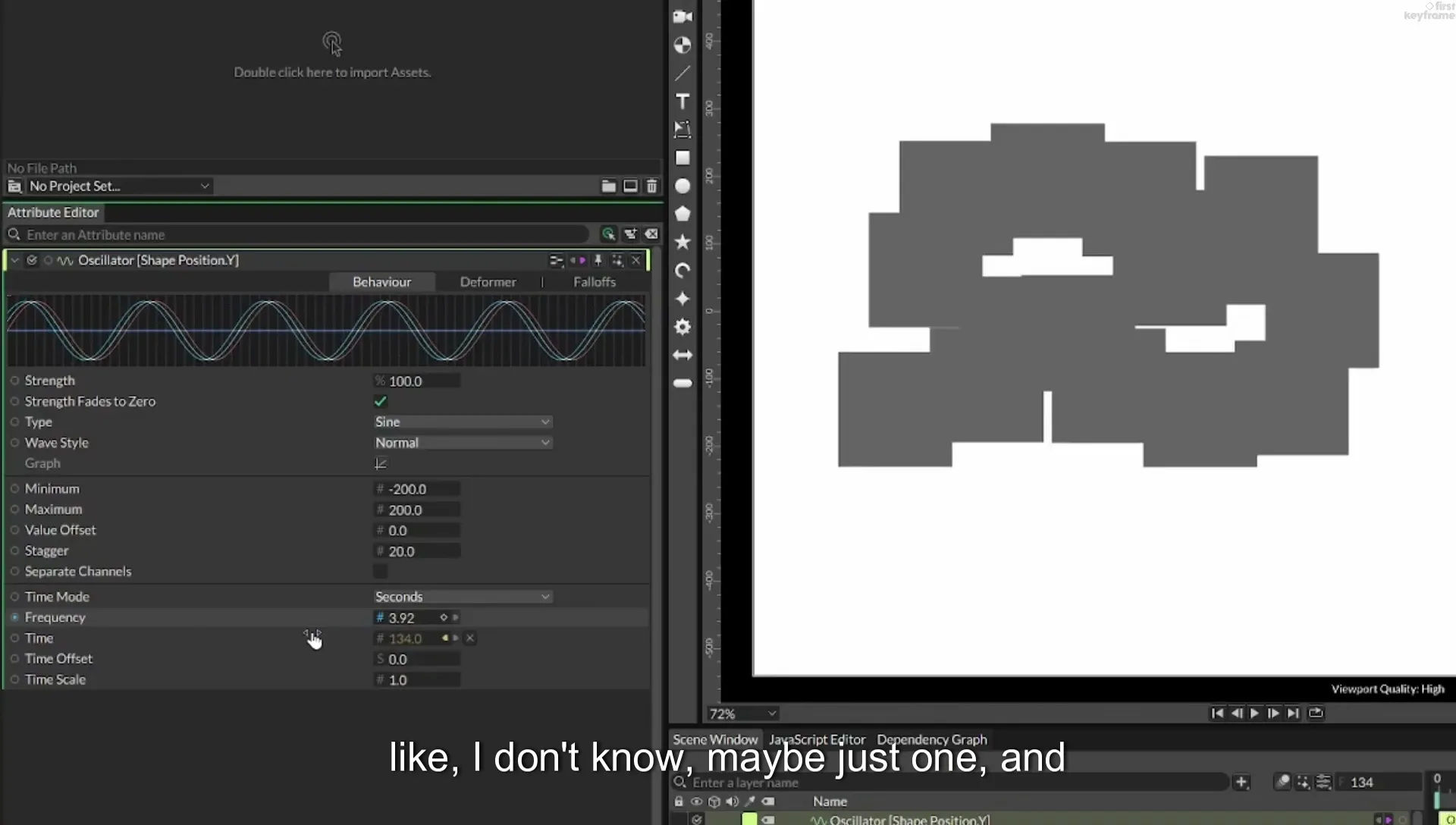The height and width of the screenshot is (825, 1456).
Task: Collapse the Oscillator attribute section
Action: (x=14, y=260)
